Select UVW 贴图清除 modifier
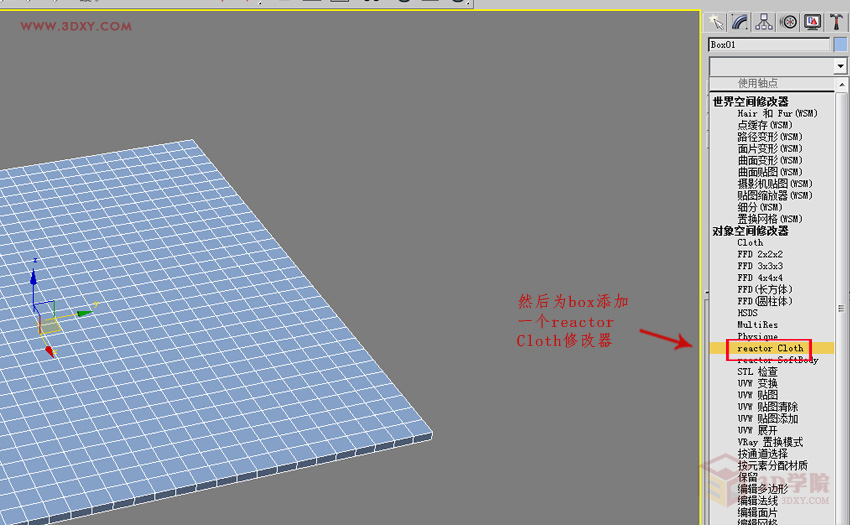The height and width of the screenshot is (525, 850). click(767, 407)
